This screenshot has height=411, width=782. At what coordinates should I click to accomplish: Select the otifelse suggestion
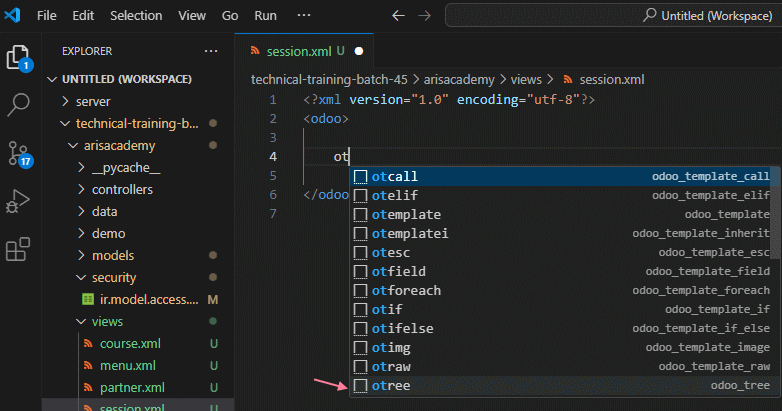tap(562, 328)
